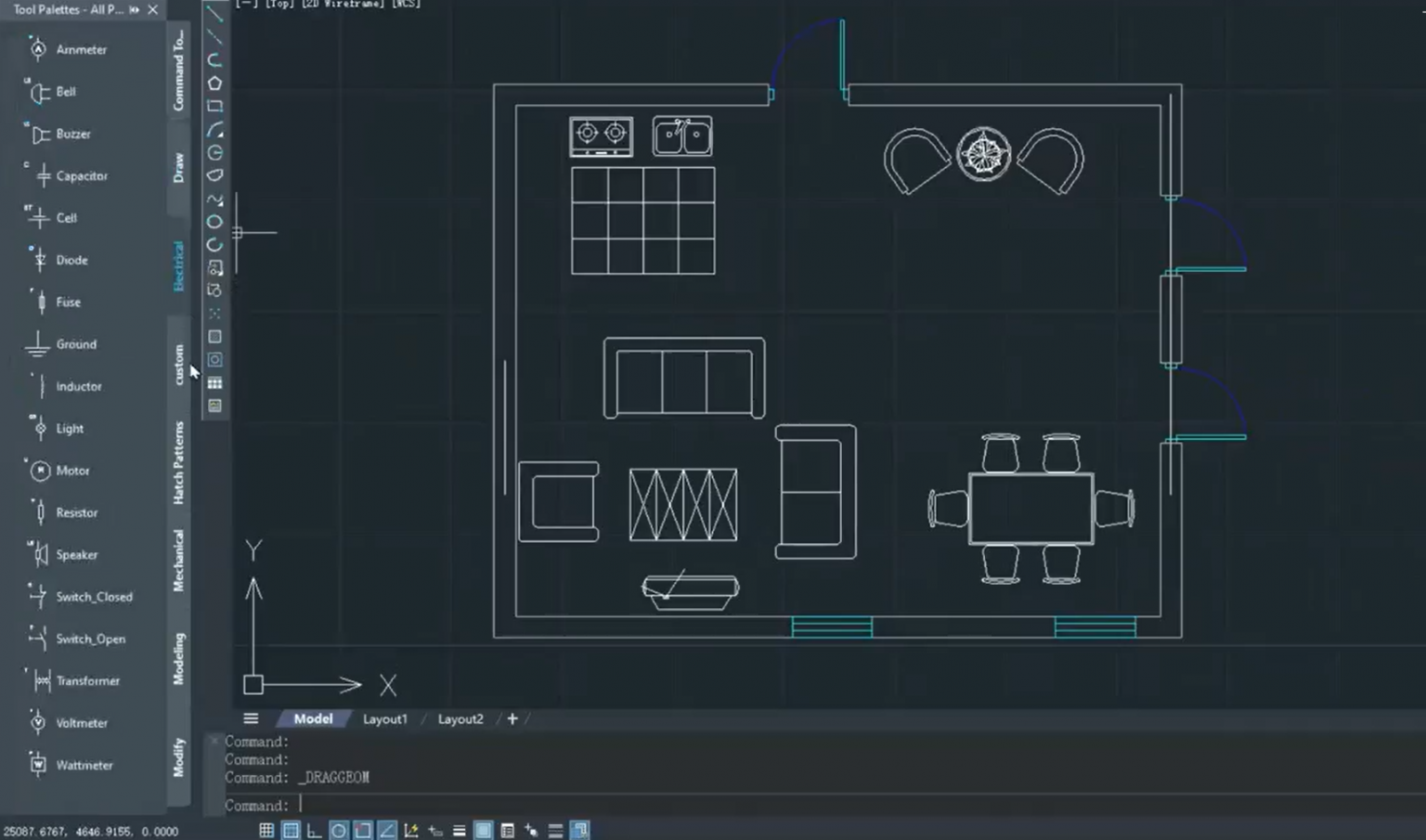This screenshot has height=840, width=1426.
Task: Select the Line tool at toolbar top
Action: pos(214,13)
